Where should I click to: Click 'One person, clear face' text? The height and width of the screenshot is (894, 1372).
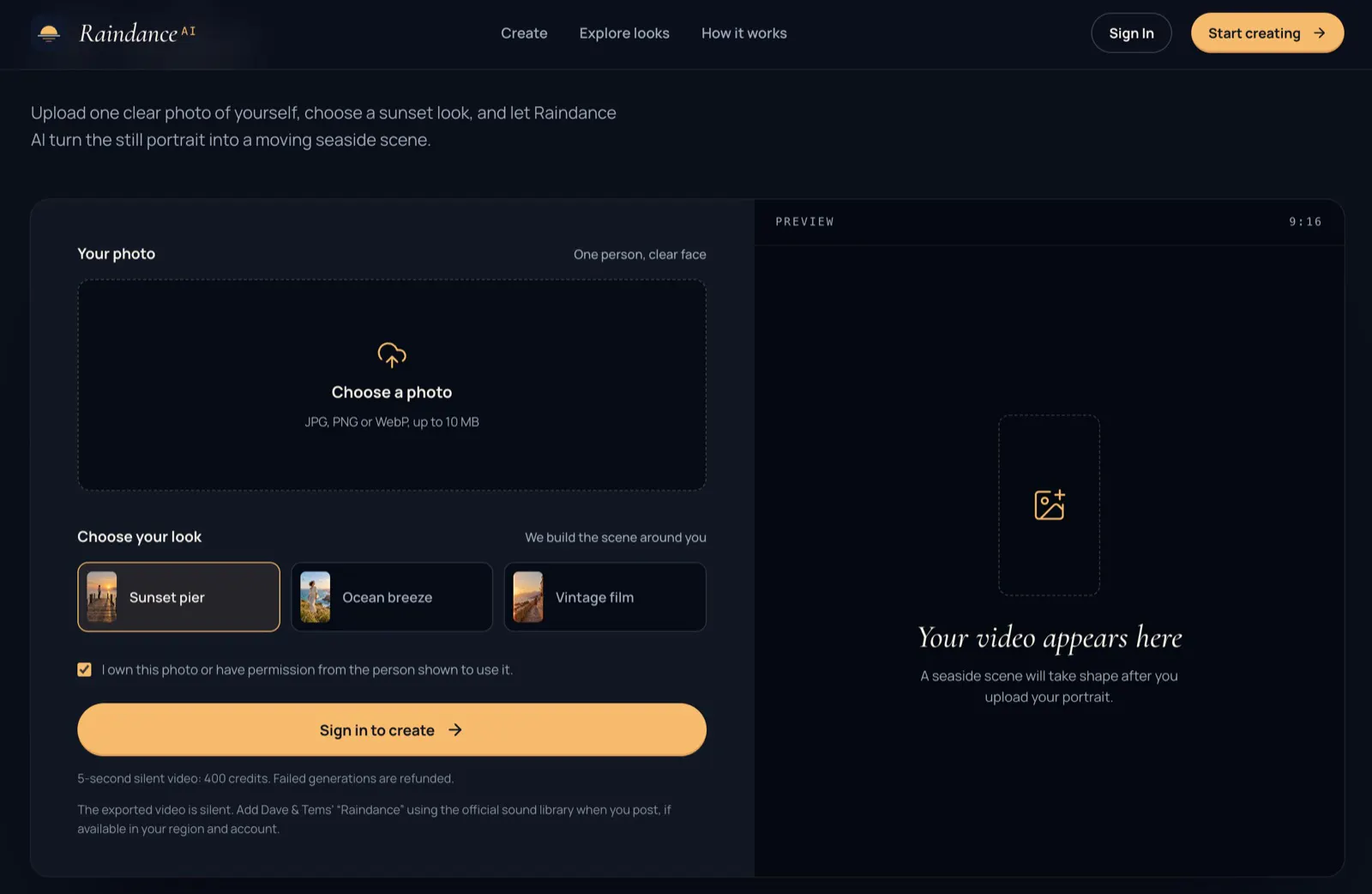pyautogui.click(x=640, y=254)
